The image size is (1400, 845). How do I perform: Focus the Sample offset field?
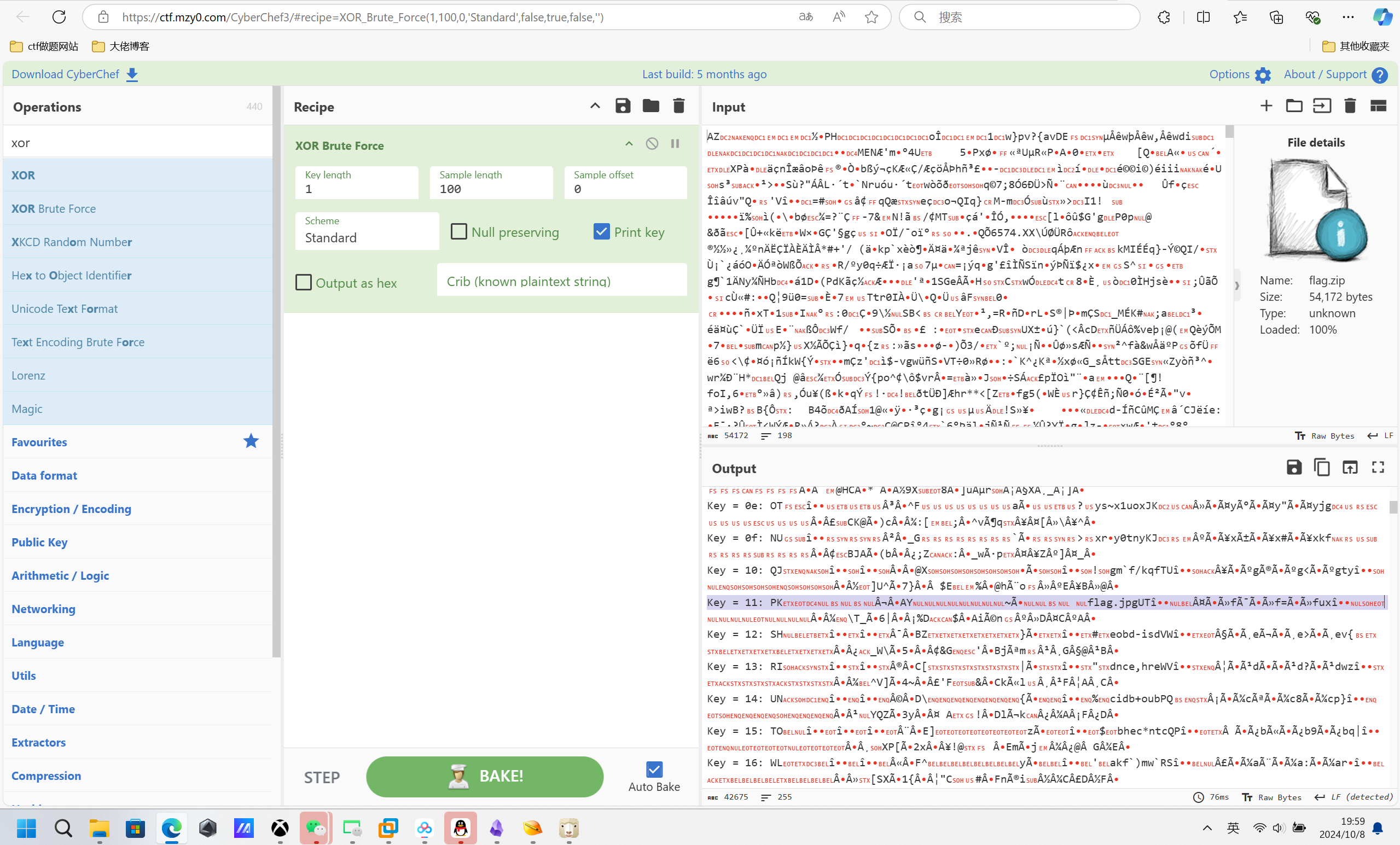625,183
